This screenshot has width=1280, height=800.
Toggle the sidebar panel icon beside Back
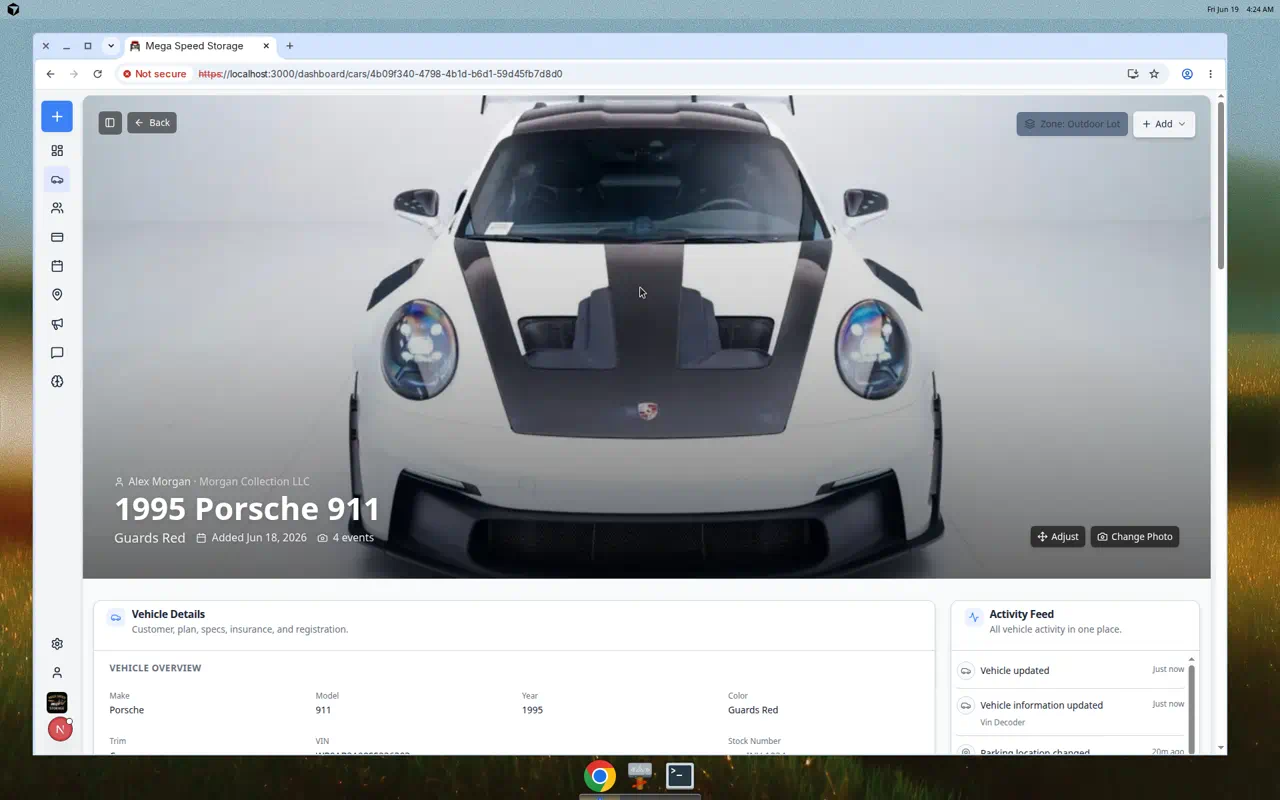(110, 123)
